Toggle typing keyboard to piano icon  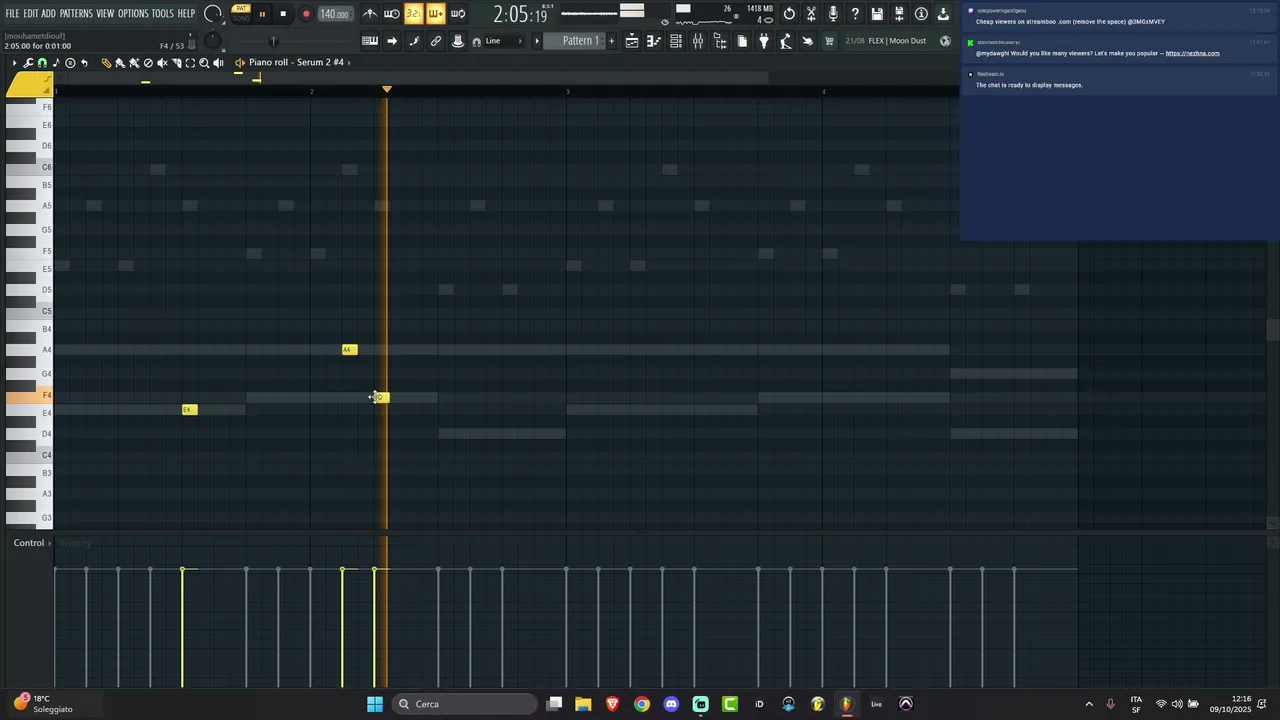tap(370, 41)
